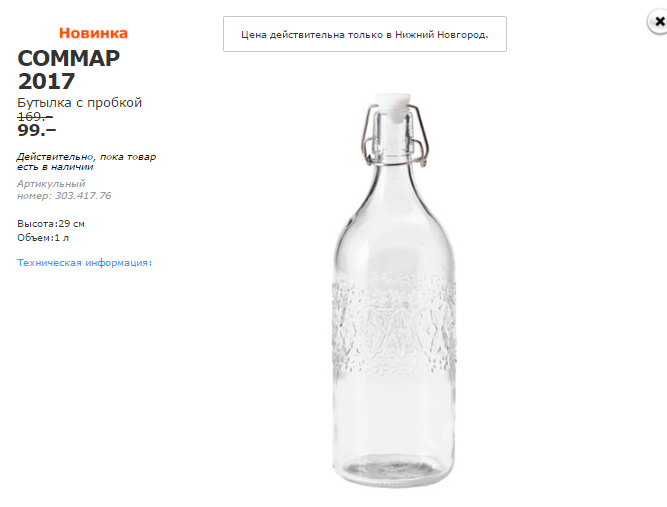Click the article number 303.417.76
The width and height of the screenshot is (667, 507).
(x=83, y=195)
